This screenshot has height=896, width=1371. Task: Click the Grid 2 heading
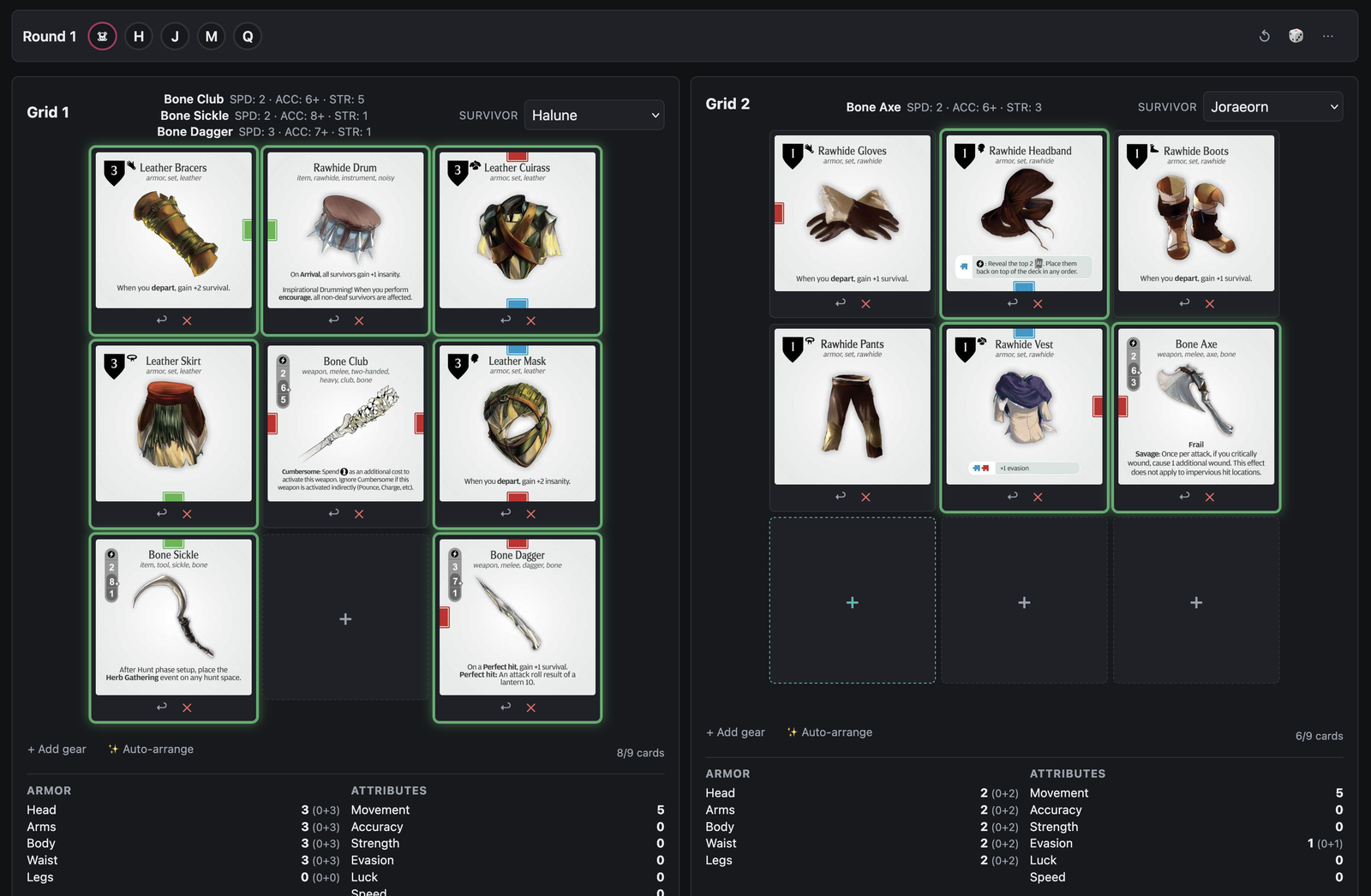(727, 104)
